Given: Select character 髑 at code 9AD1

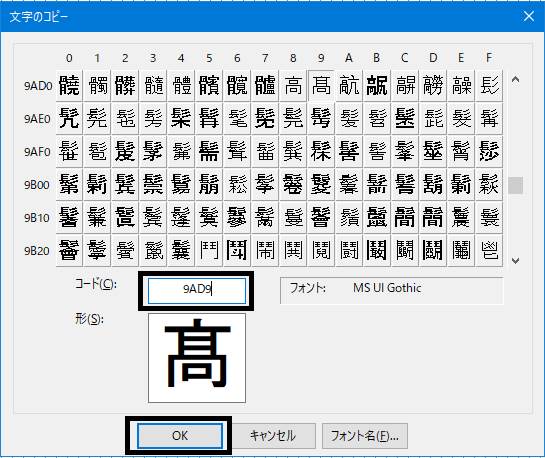Looking at the screenshot, I should pyautogui.click(x=97, y=85).
